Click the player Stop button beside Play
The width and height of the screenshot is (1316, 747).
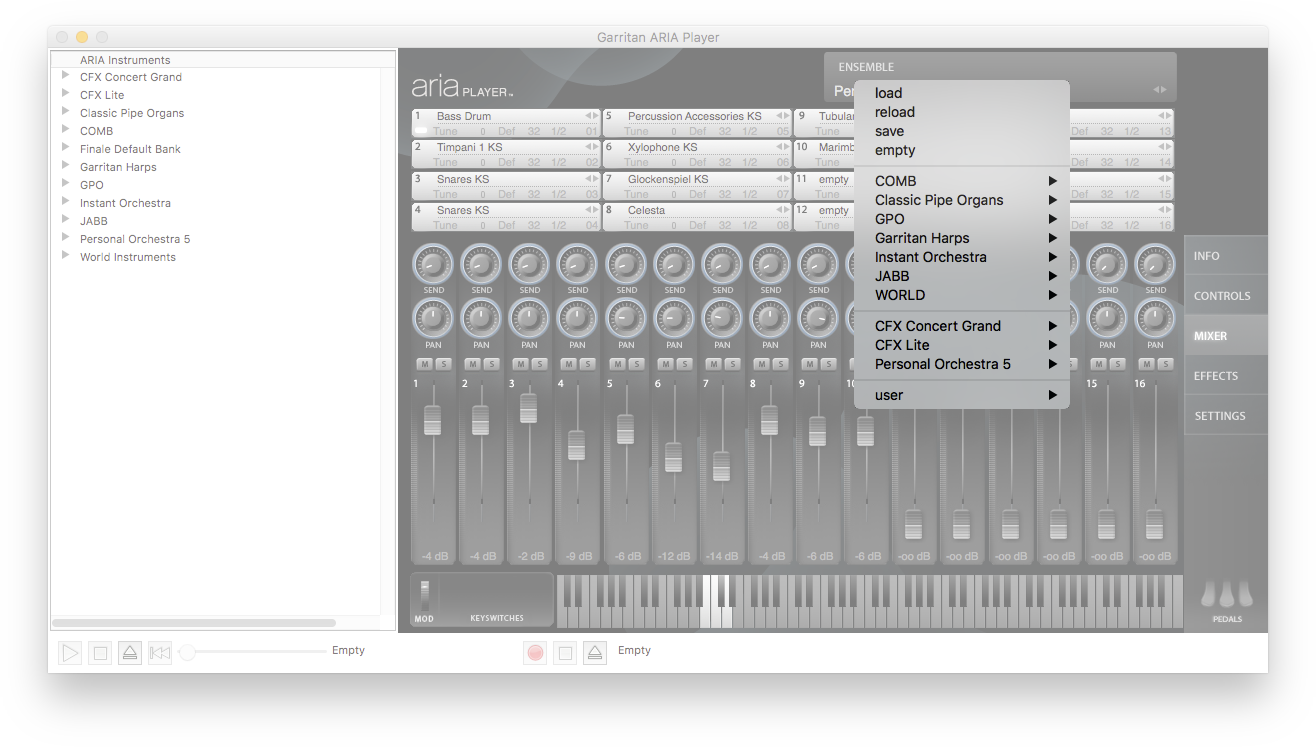pyautogui.click(x=100, y=653)
